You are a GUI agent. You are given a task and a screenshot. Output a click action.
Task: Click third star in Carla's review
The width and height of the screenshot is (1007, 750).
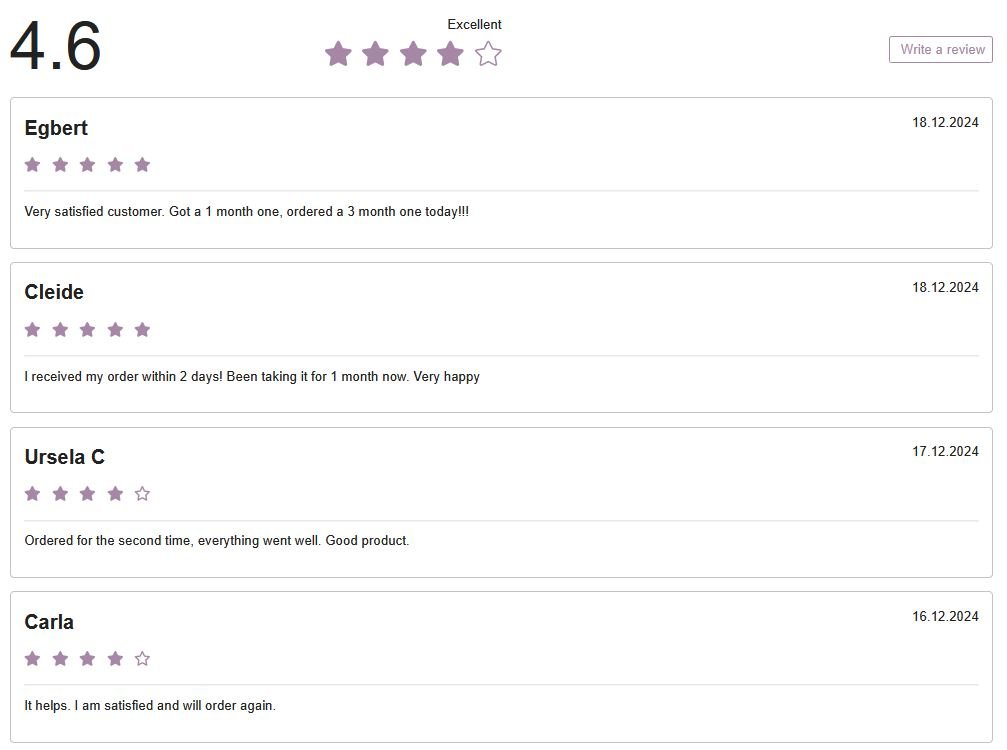click(87, 659)
